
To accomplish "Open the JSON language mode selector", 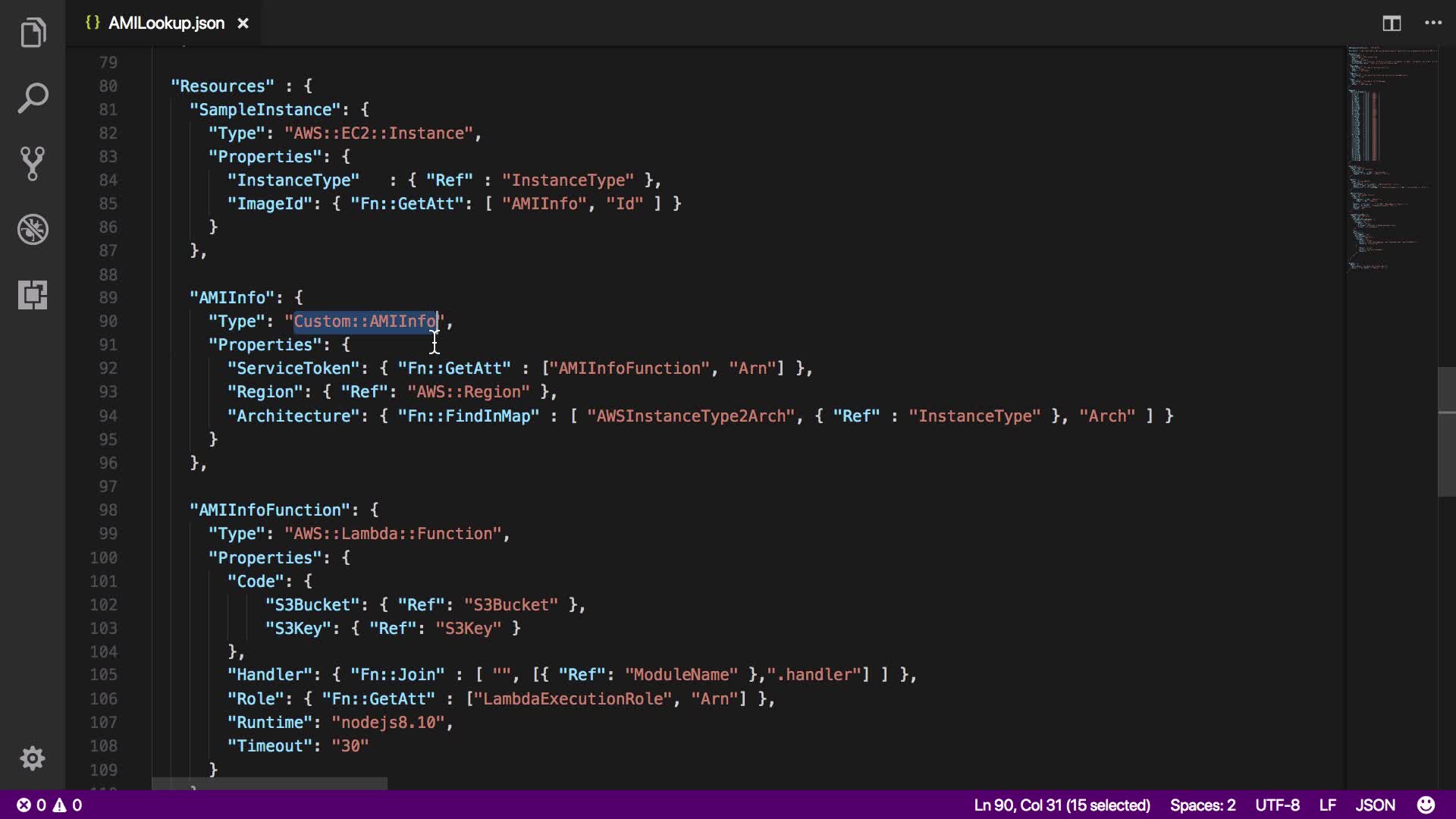I will tap(1375, 805).
